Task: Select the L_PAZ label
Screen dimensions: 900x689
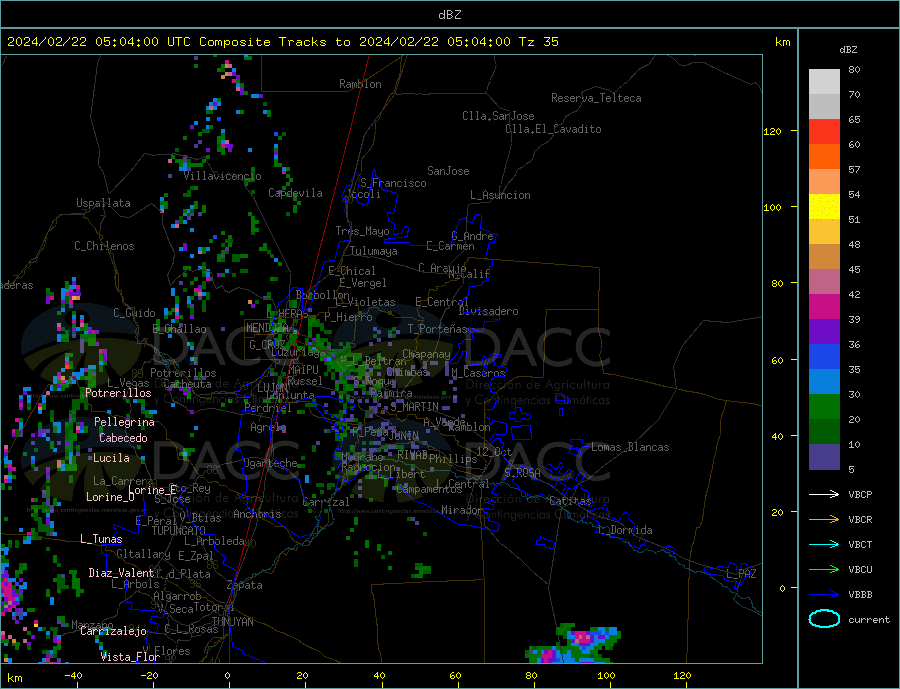Action: (x=741, y=574)
